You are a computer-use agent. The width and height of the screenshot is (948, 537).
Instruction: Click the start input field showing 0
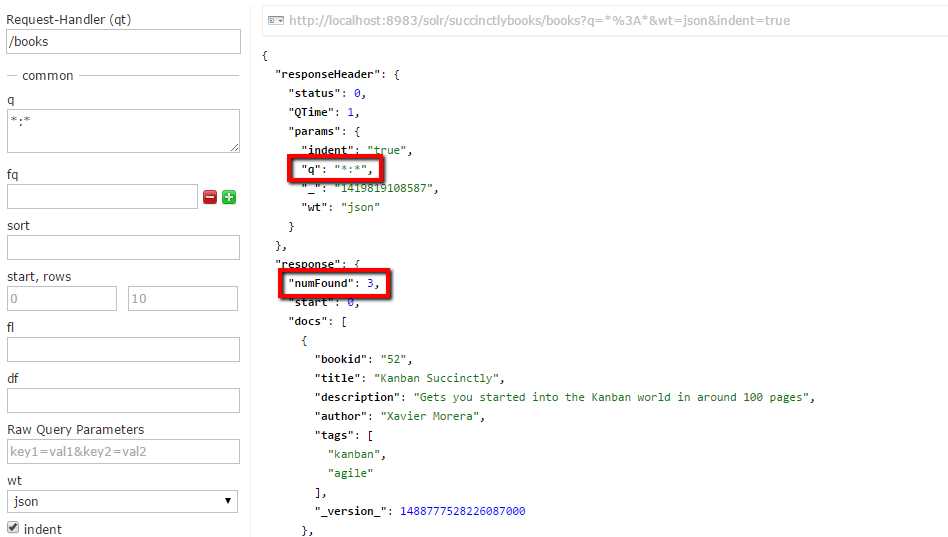pyautogui.click(x=62, y=299)
